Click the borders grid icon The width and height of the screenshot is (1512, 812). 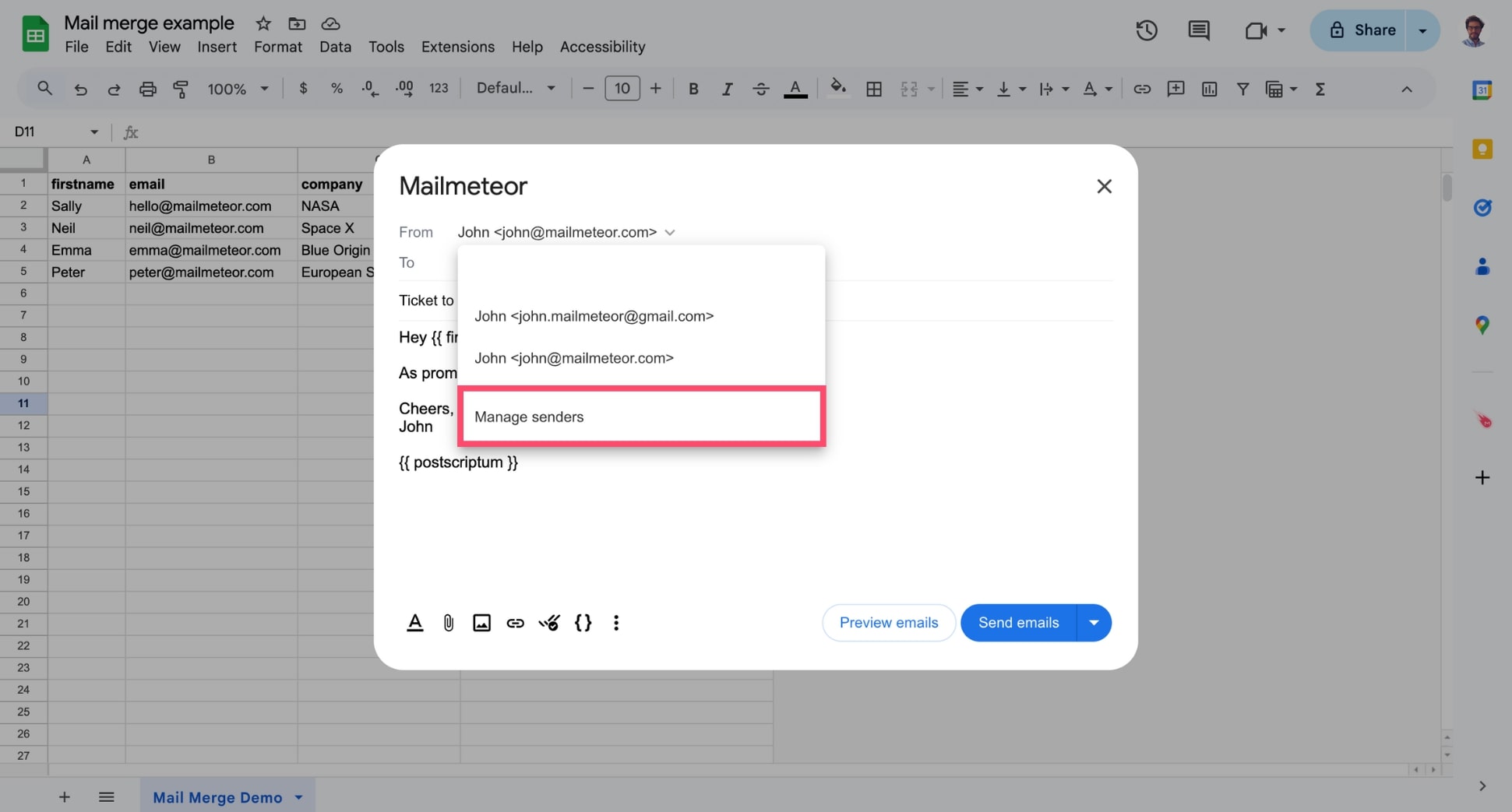874,90
